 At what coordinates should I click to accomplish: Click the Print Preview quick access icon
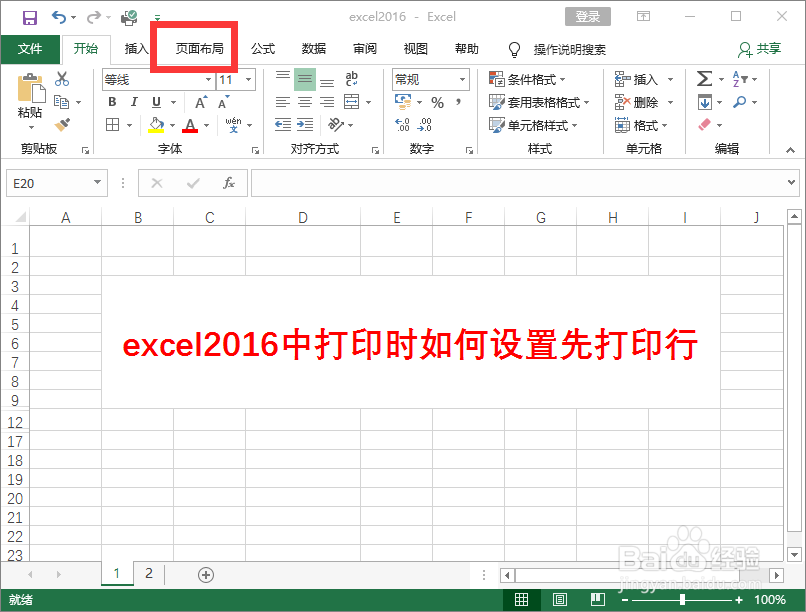coord(129,17)
